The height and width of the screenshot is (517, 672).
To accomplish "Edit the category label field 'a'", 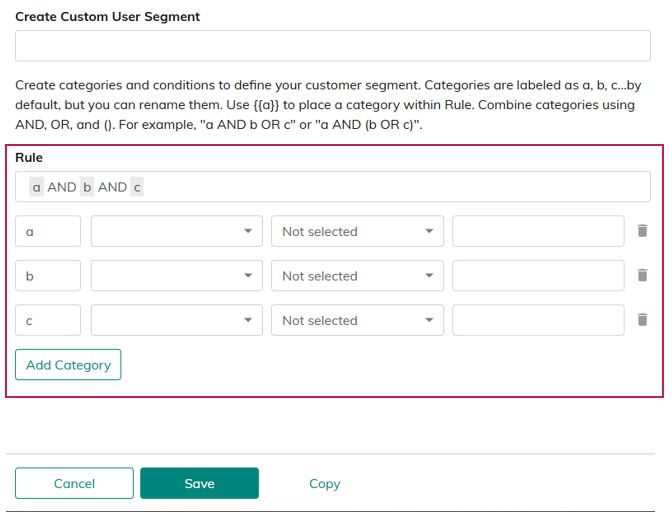I will tap(48, 231).
